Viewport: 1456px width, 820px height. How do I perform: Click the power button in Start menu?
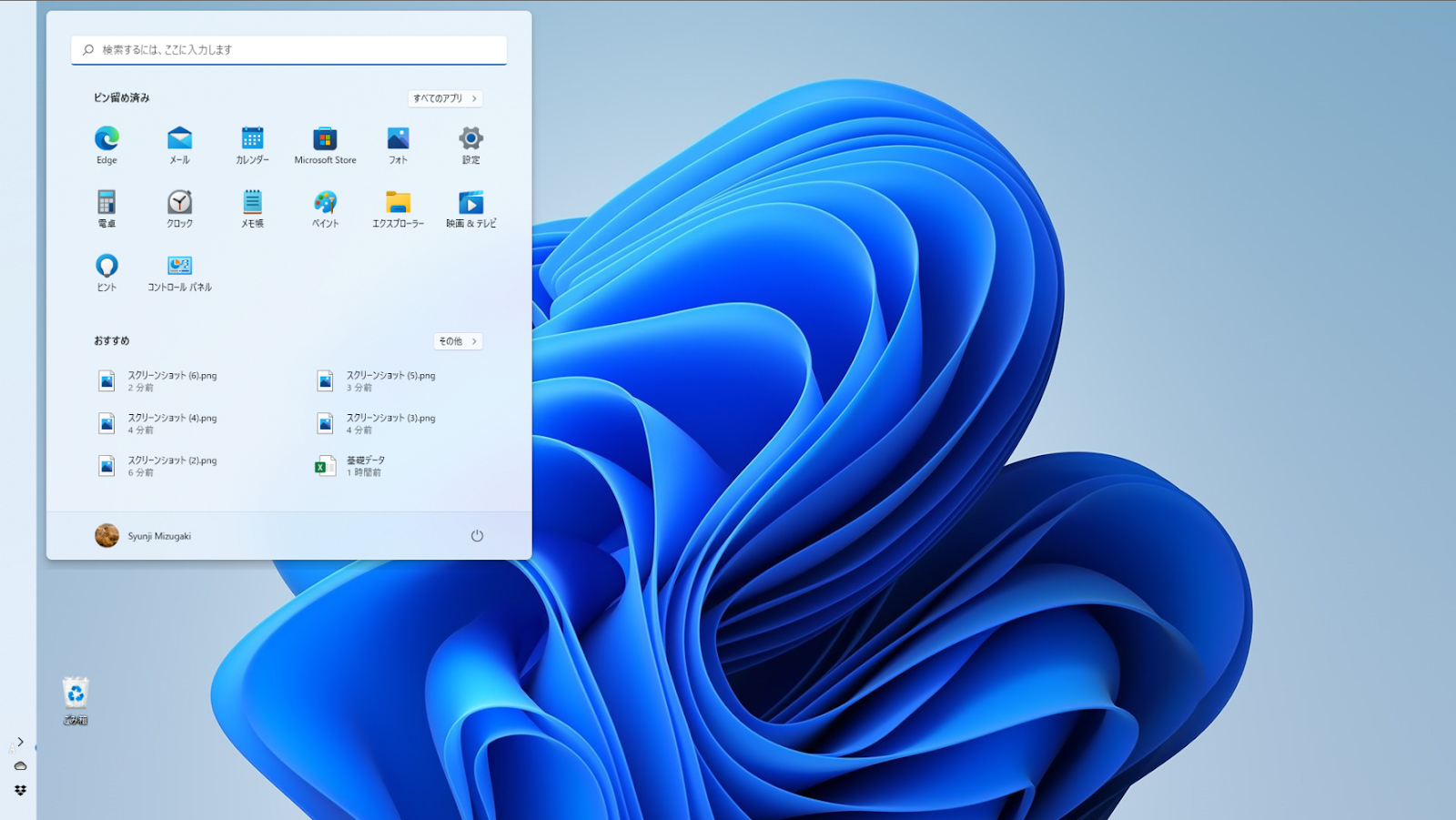click(x=477, y=536)
